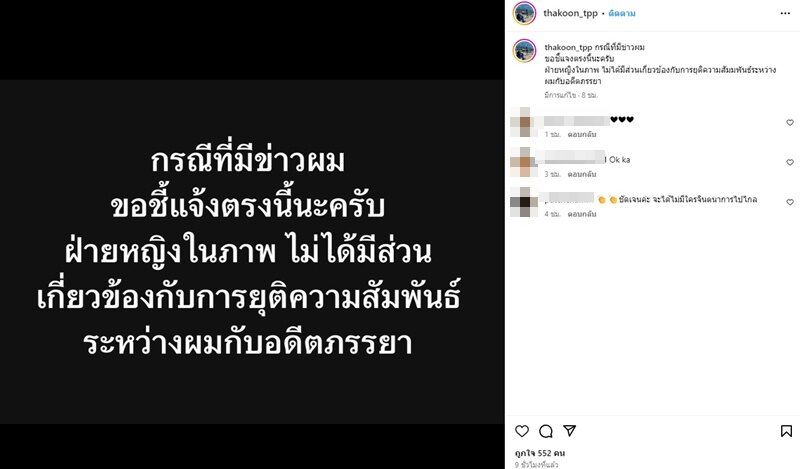The width and height of the screenshot is (800, 469).
Task: Open thakoon_tpp avatar beside caption
Action: point(524,51)
